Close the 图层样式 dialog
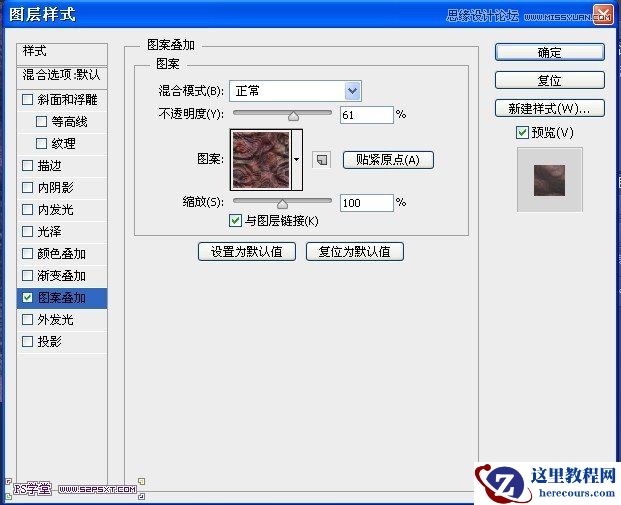Image resolution: width=621 pixels, height=505 pixels. (x=603, y=15)
